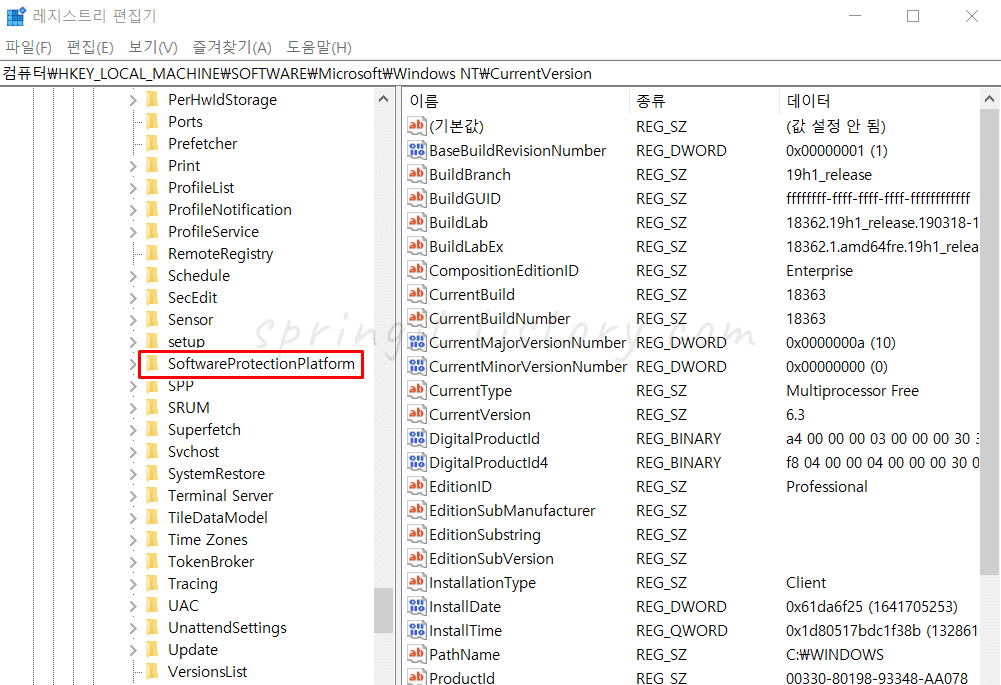
Task: Select the SecEdit tree key
Action: pos(192,297)
